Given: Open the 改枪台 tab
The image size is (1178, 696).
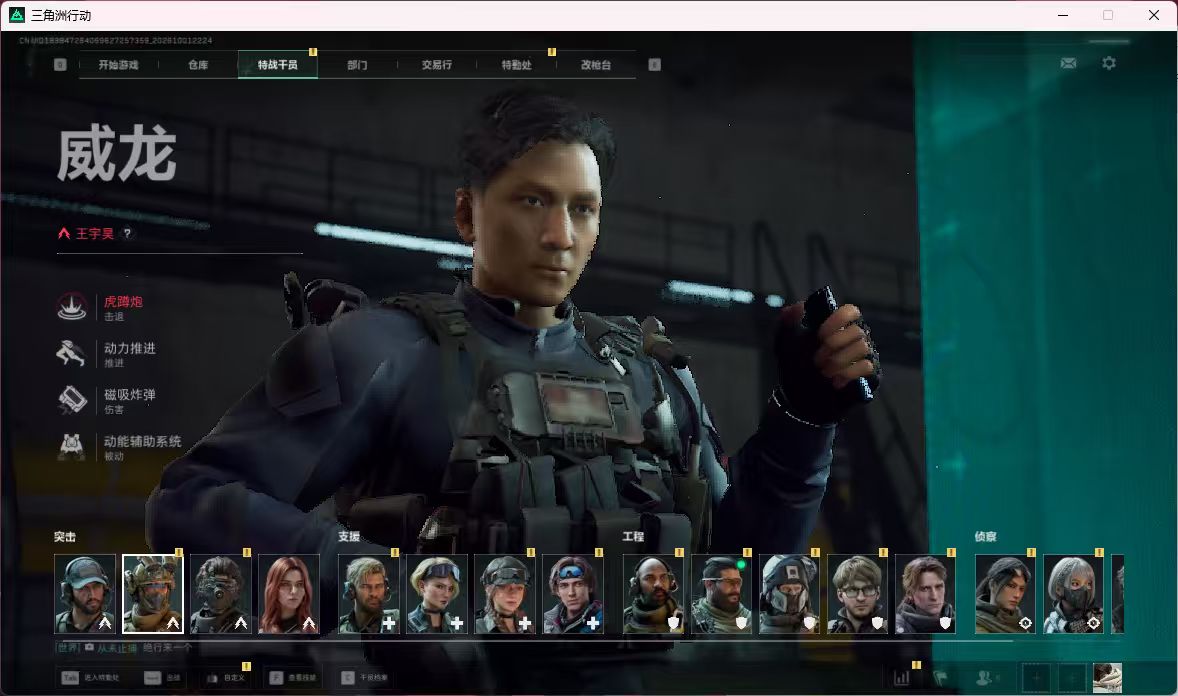Looking at the screenshot, I should tap(596, 65).
